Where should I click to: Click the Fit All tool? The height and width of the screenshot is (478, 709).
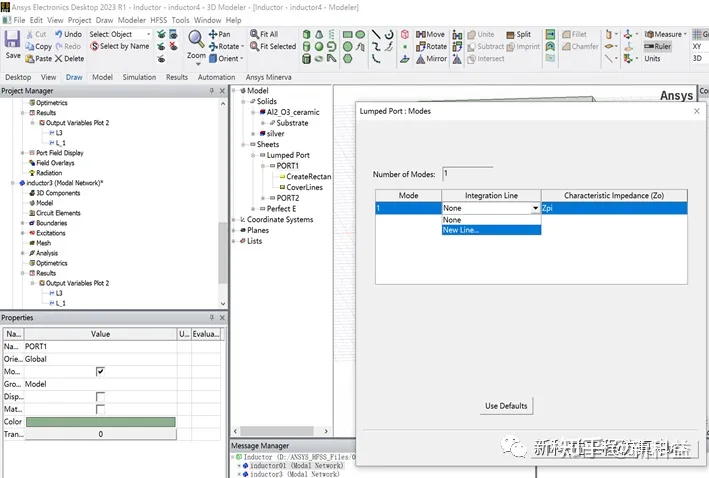(264, 34)
